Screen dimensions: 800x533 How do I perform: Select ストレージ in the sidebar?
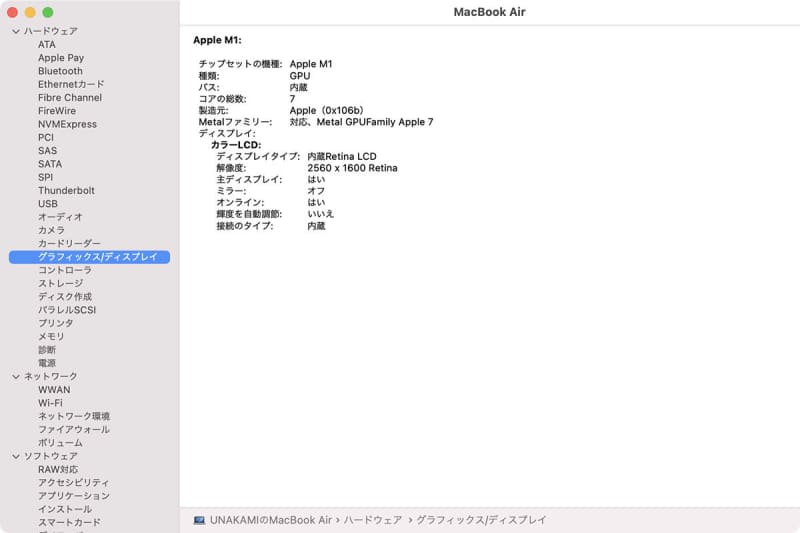[x=61, y=284]
